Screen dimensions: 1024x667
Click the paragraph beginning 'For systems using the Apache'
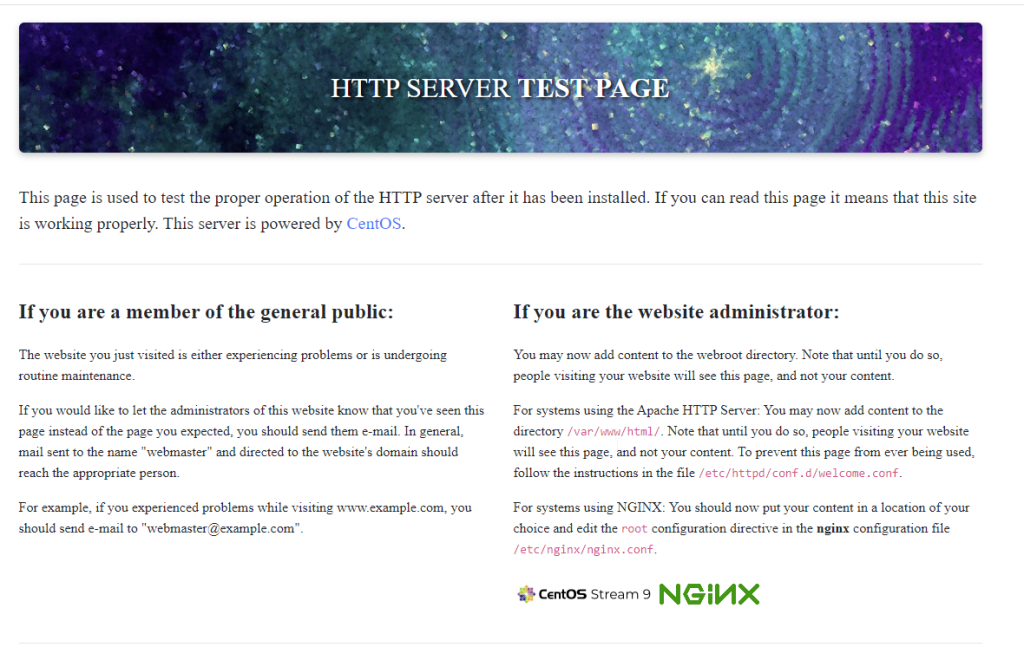744,442
